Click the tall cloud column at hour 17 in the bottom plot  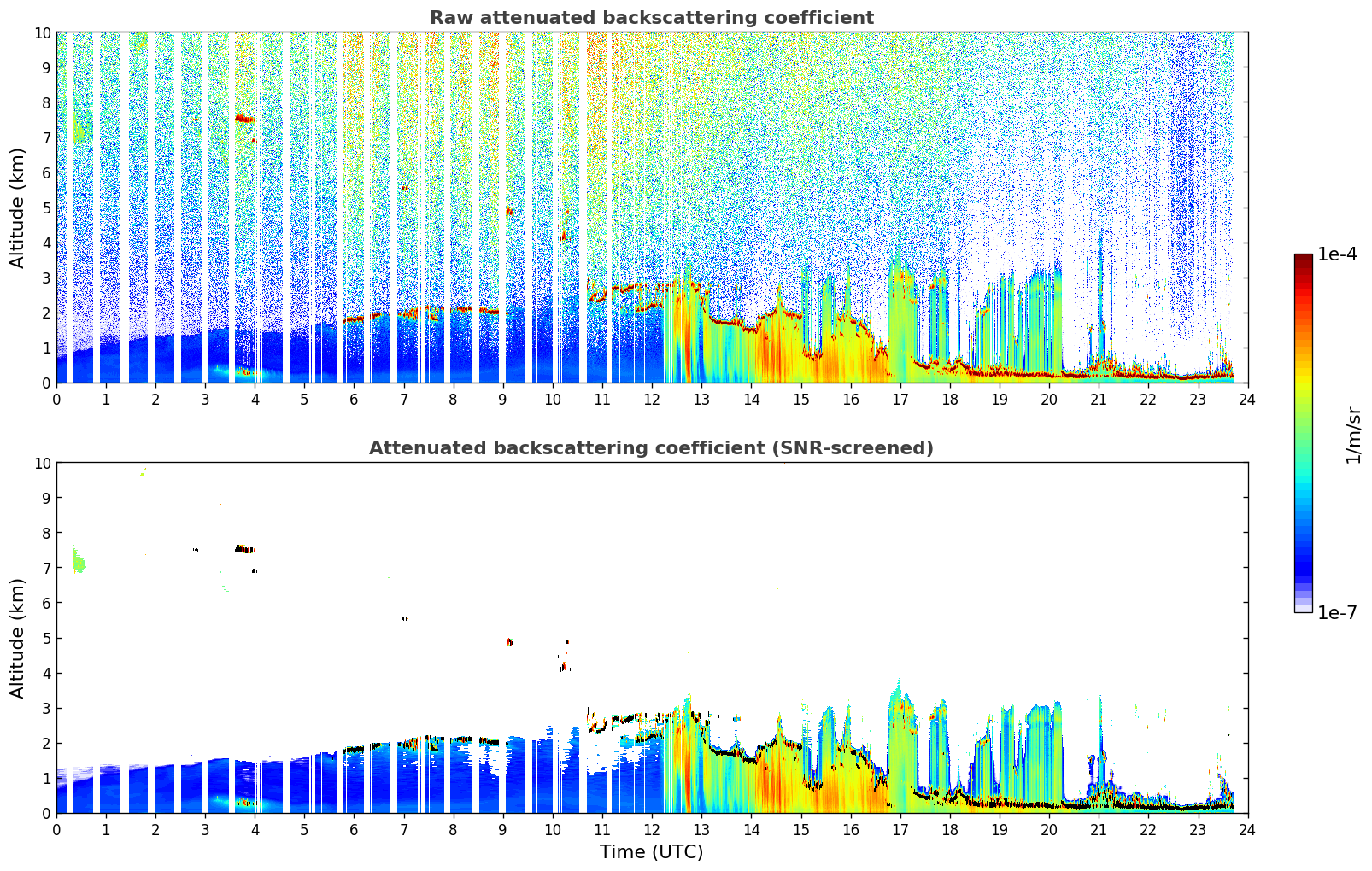(x=900, y=743)
